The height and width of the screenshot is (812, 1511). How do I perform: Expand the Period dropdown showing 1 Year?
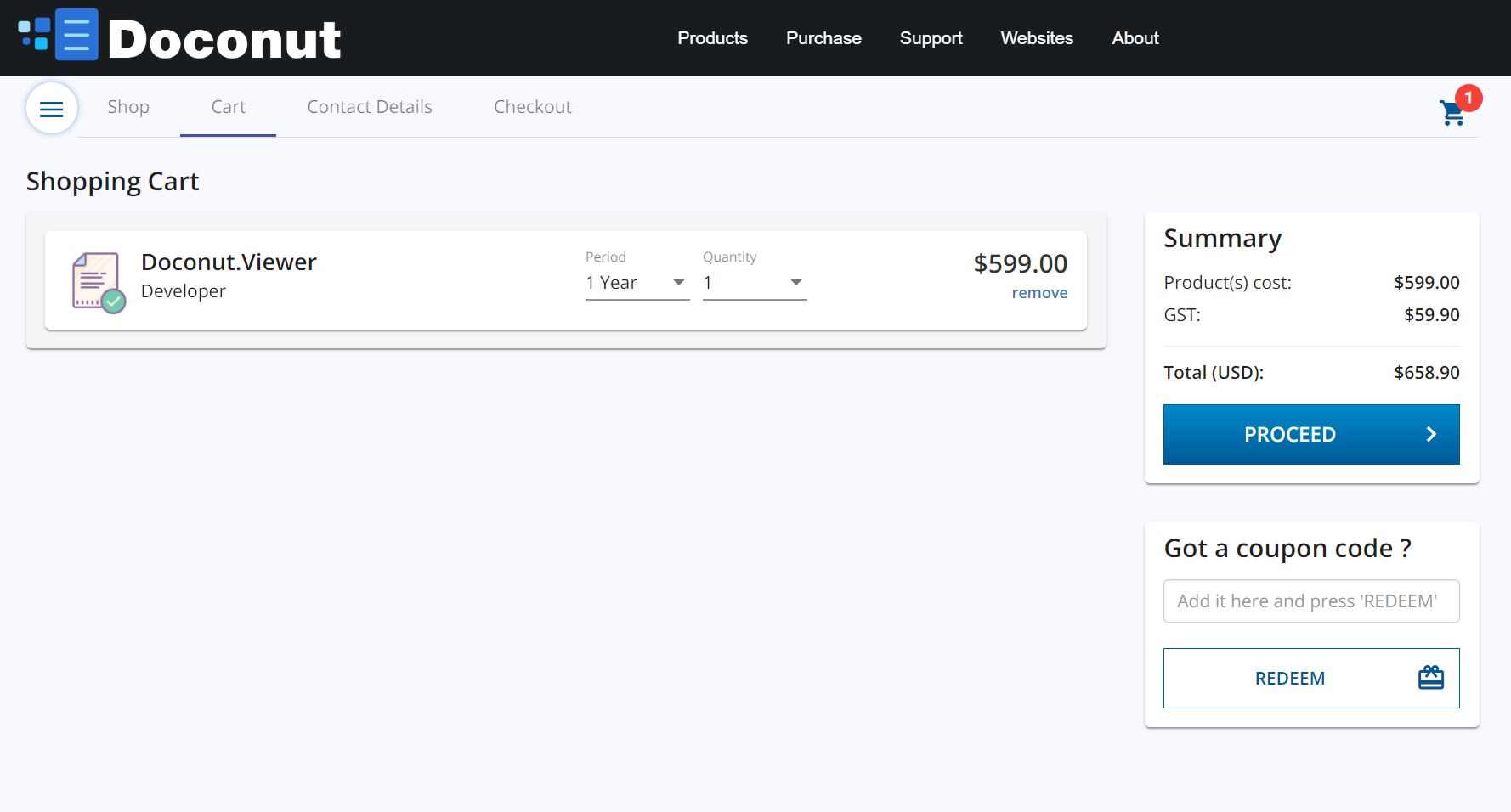coord(637,283)
